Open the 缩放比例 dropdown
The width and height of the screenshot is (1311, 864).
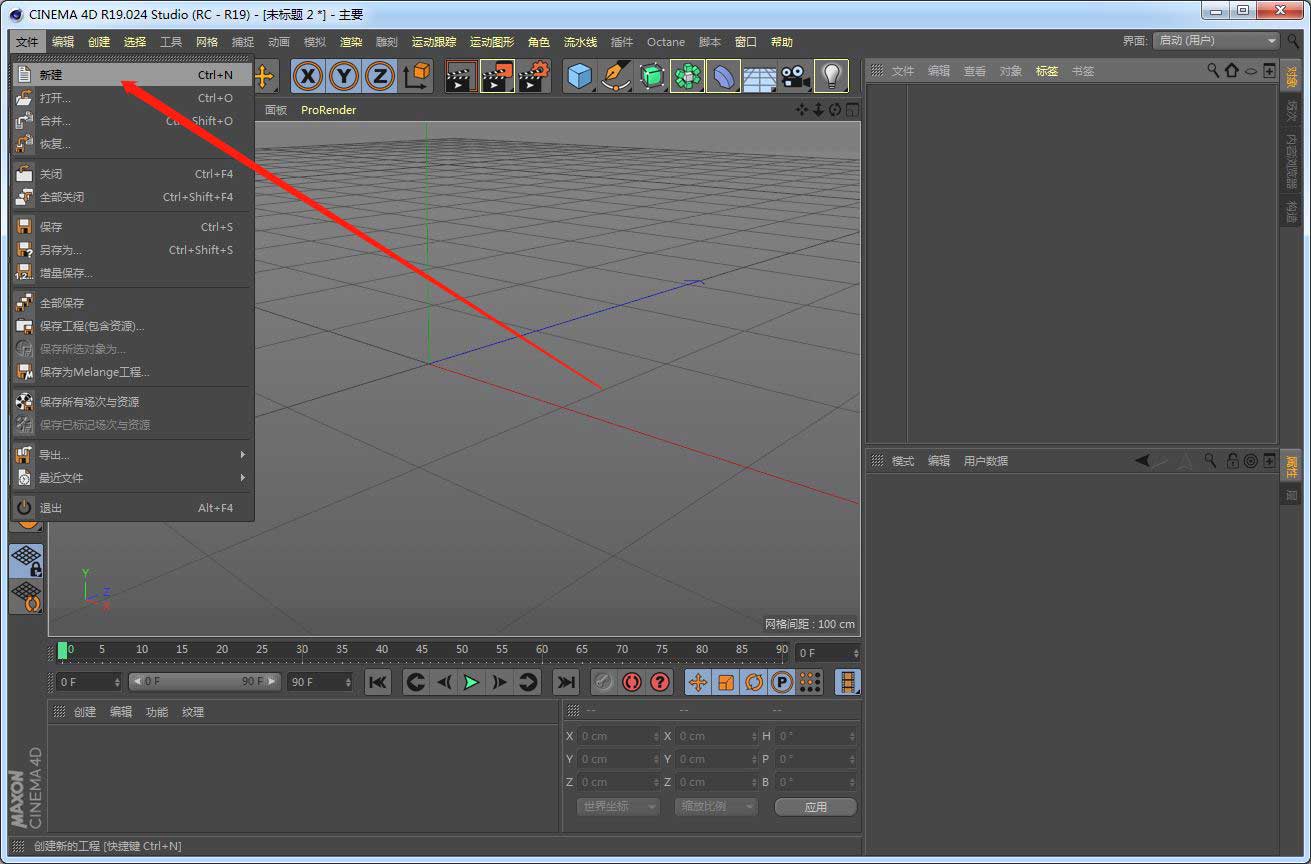click(x=715, y=807)
